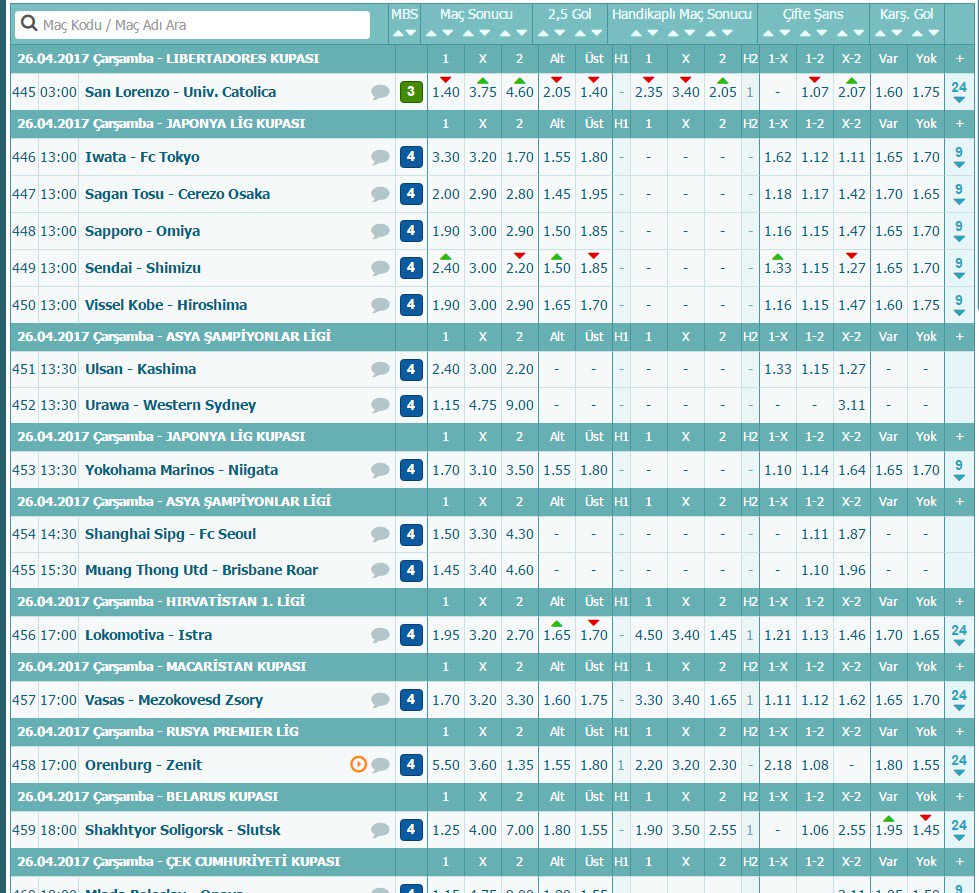Open comments for Iwata - Fc Tokyo
Image resolution: width=979 pixels, height=893 pixels.
[380, 157]
